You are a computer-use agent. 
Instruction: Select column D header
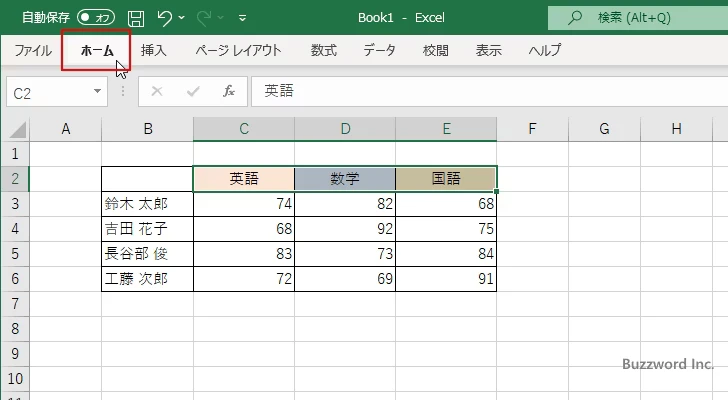point(345,129)
